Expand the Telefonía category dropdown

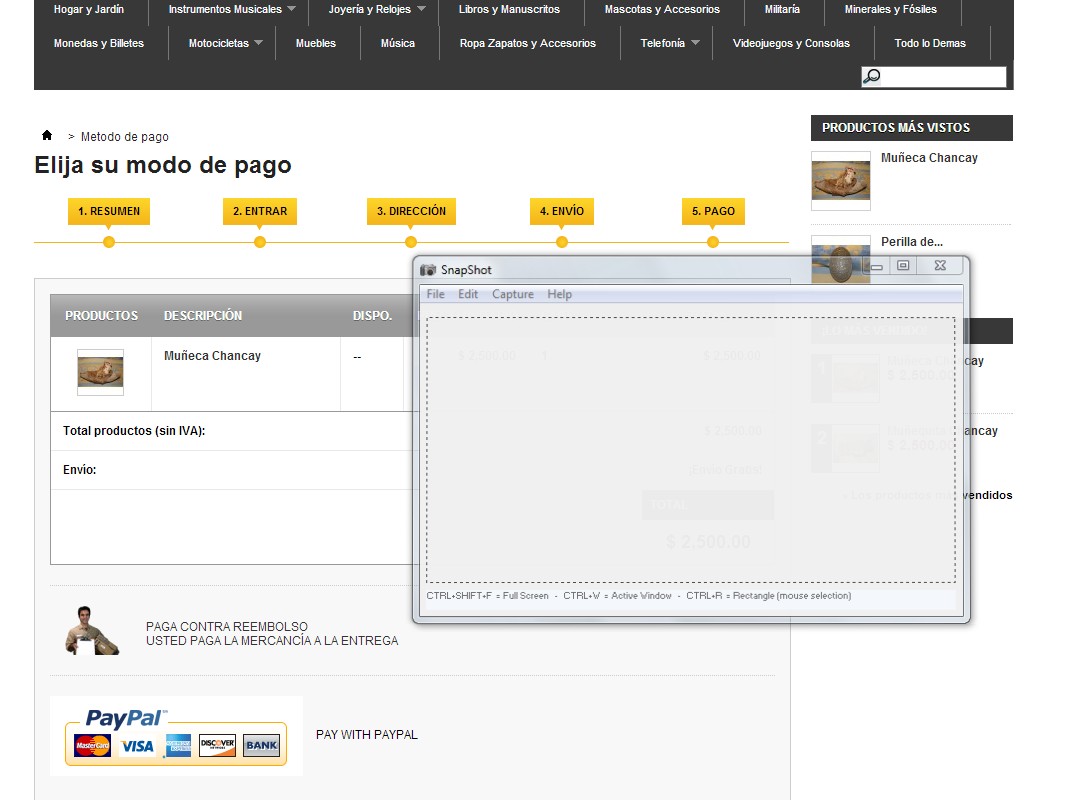click(695, 44)
